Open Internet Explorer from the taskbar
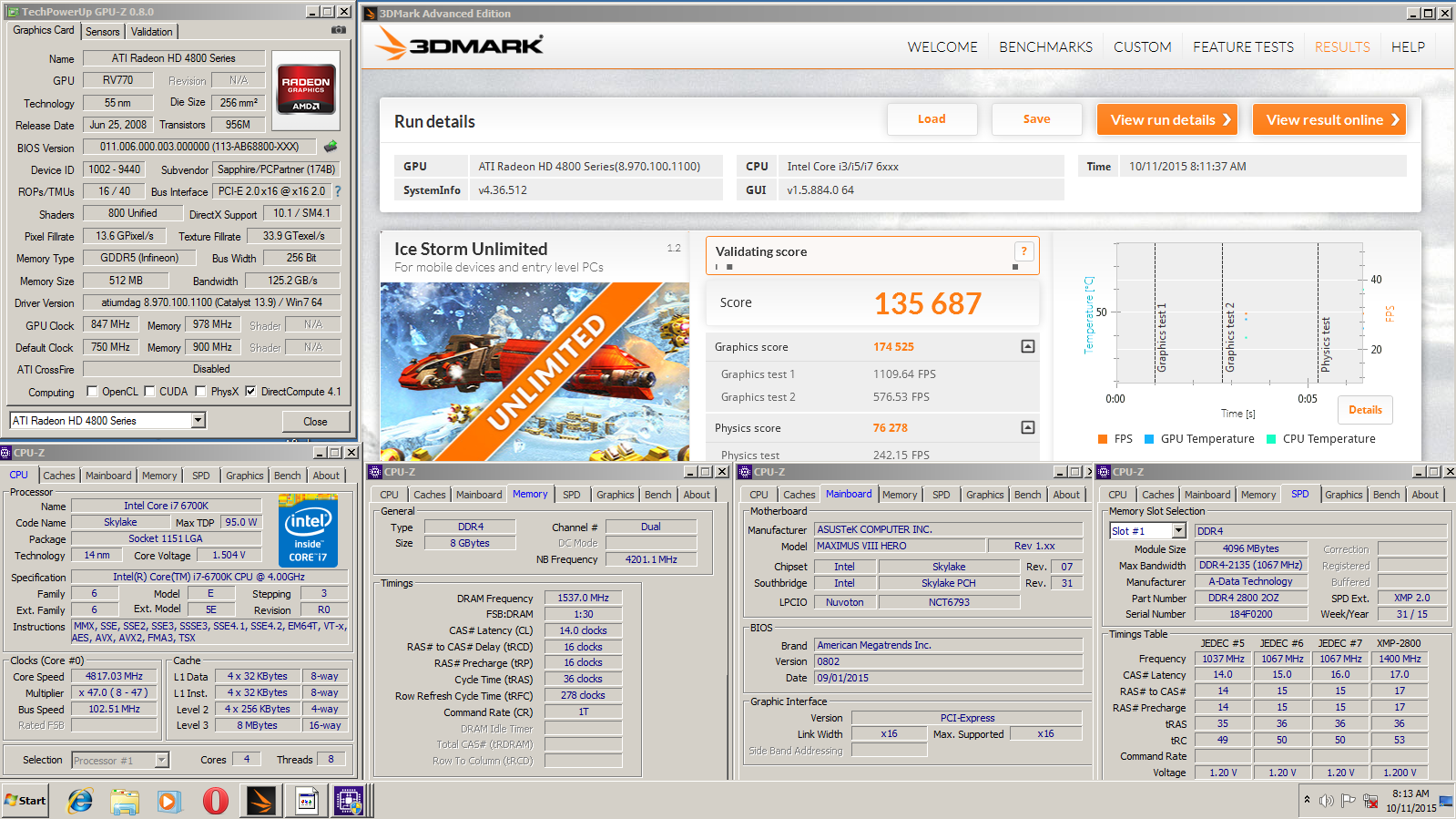Screen dimensions: 1456x819 pos(80,801)
